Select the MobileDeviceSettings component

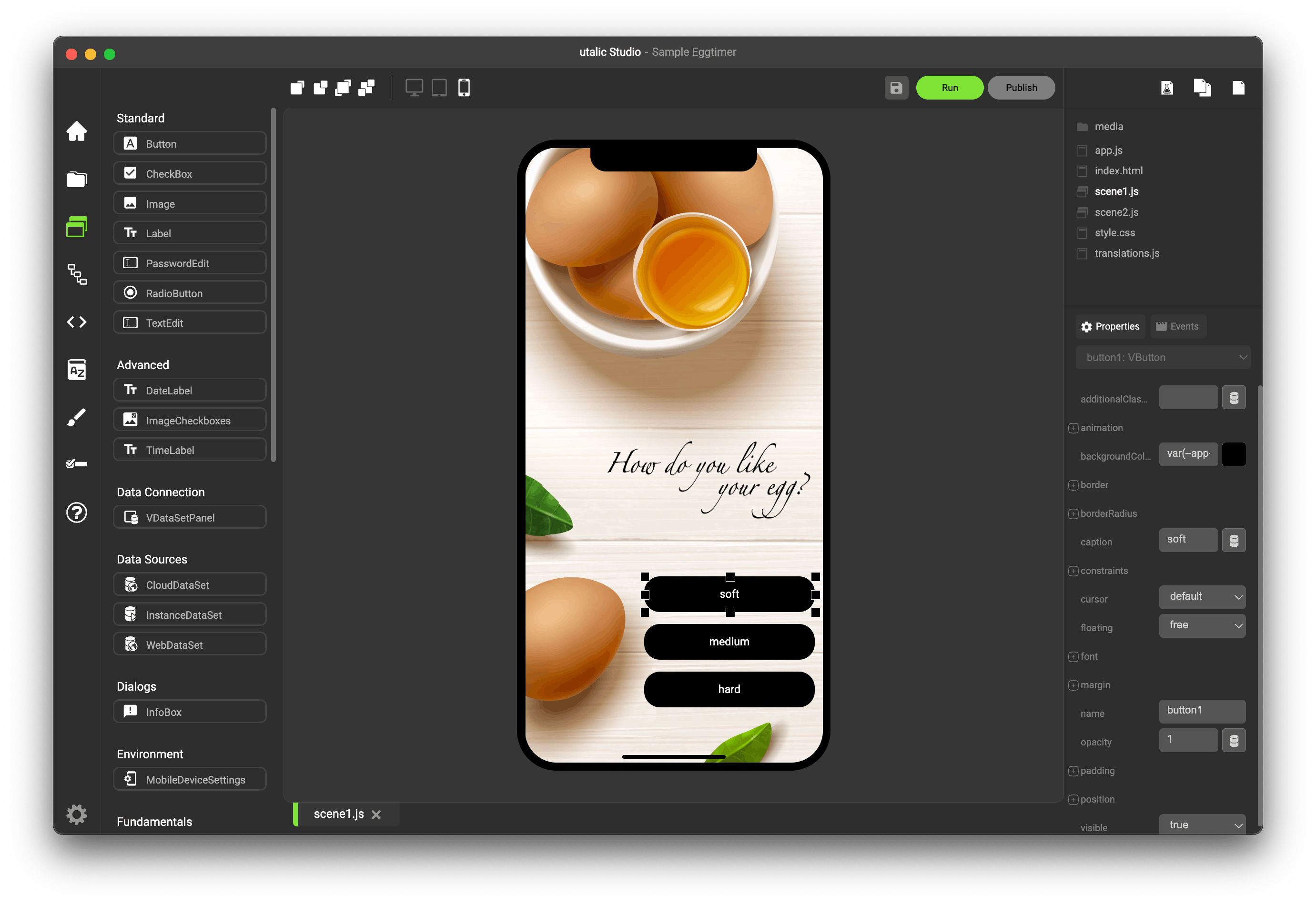tap(190, 779)
